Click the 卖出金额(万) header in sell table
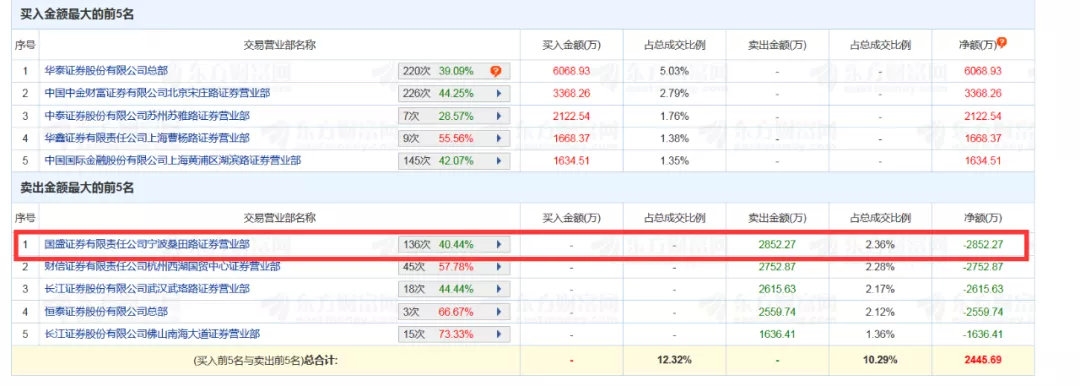 tap(778, 219)
